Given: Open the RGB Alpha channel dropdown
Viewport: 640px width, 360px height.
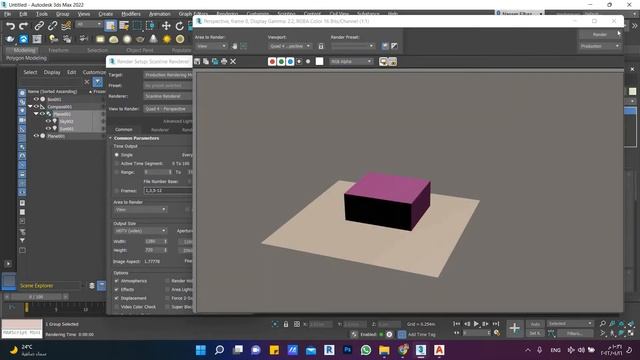Looking at the screenshot, I should [x=351, y=61].
